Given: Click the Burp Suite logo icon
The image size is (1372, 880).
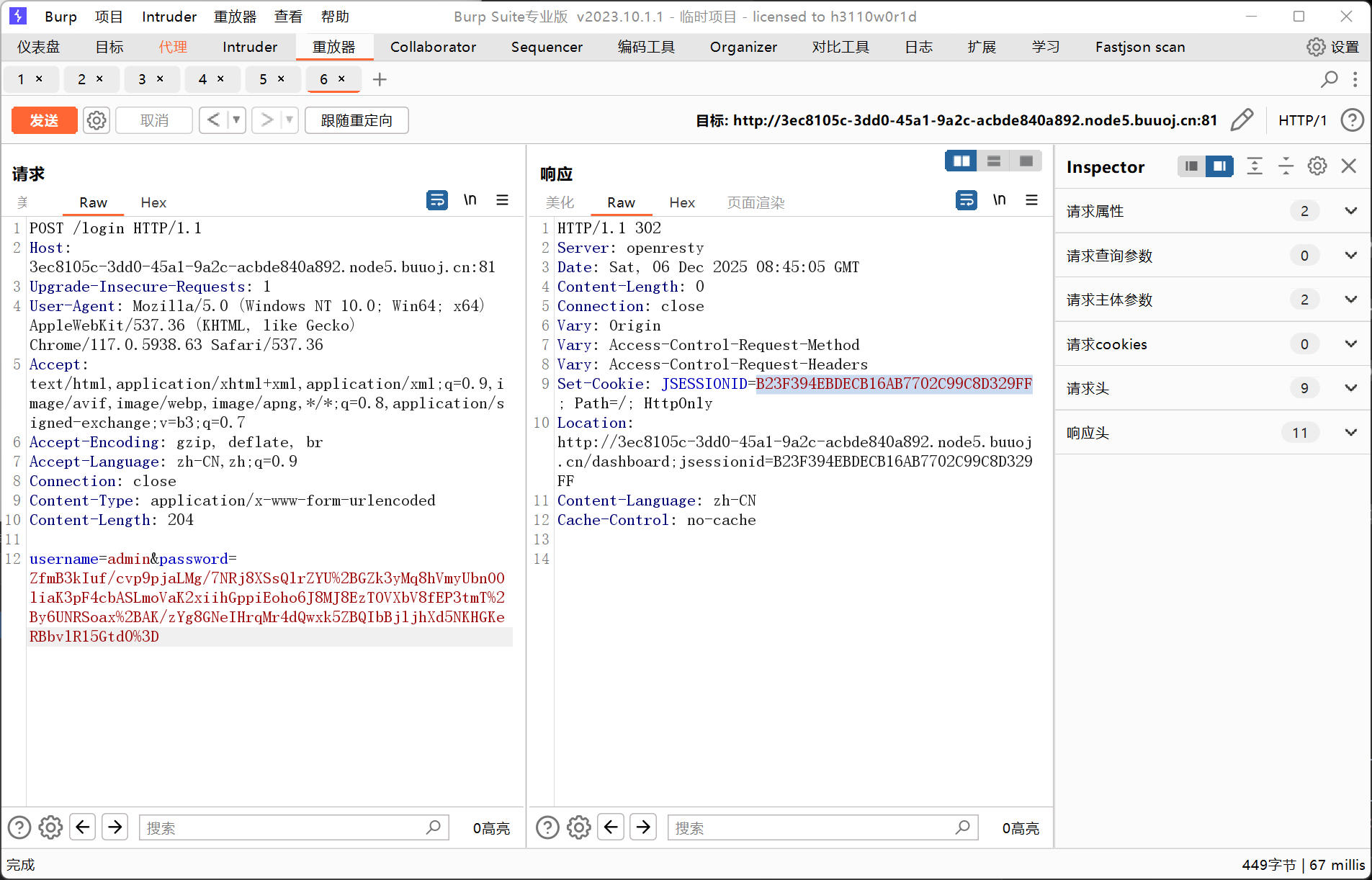Looking at the screenshot, I should tap(18, 16).
